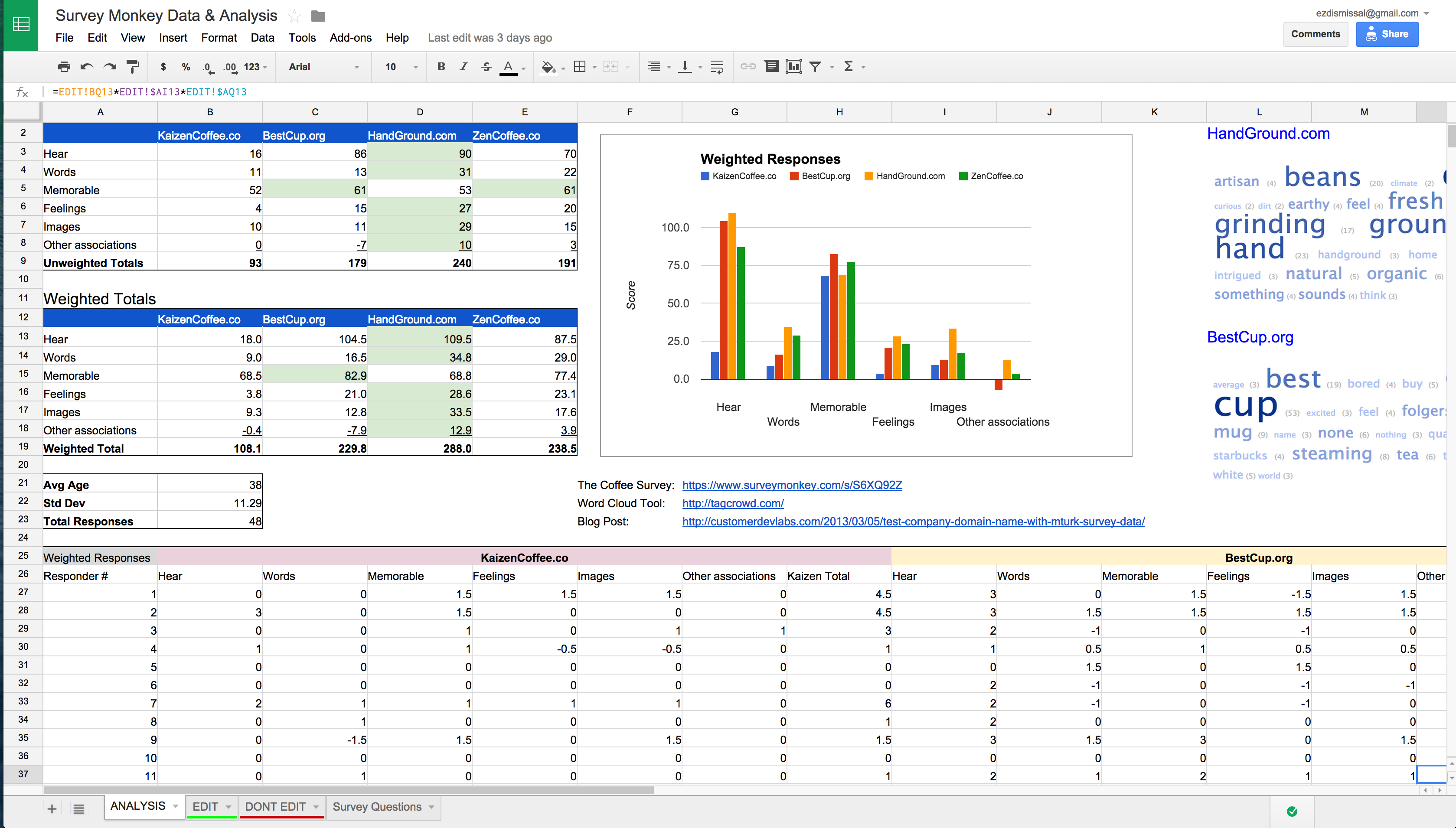Expand the DONT EDIT tab menu arrow
The width and height of the screenshot is (1456, 828).
[316, 807]
